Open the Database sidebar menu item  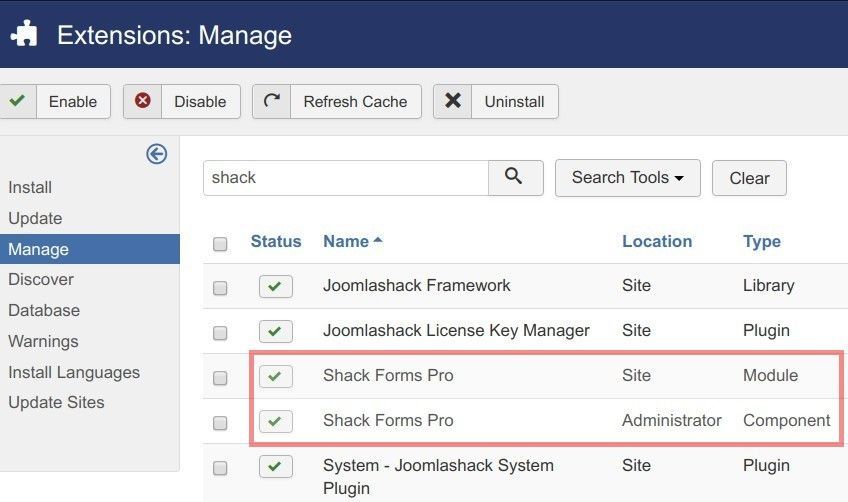44,311
